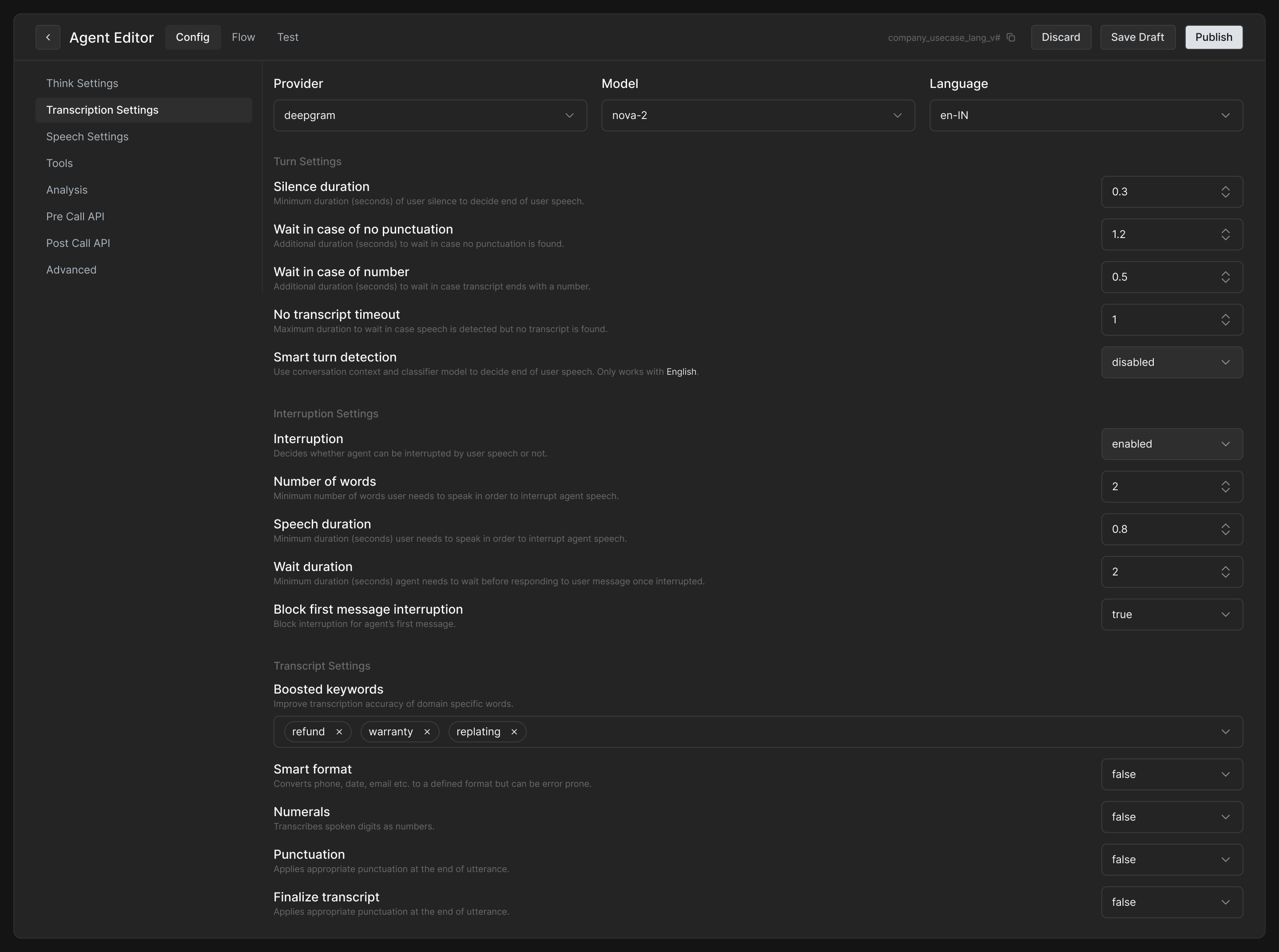Copy the agent ID with copy icon
Screen dimensions: 1279x952
tap(1010, 37)
